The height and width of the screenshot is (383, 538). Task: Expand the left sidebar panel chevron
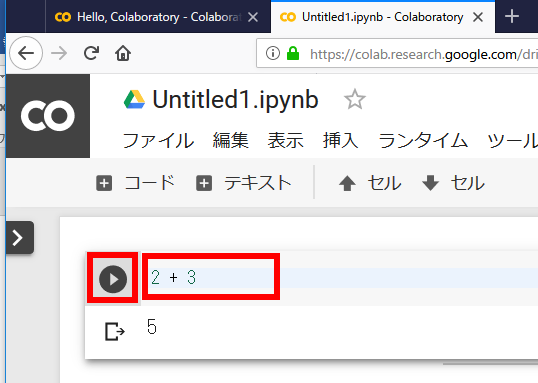point(20,237)
